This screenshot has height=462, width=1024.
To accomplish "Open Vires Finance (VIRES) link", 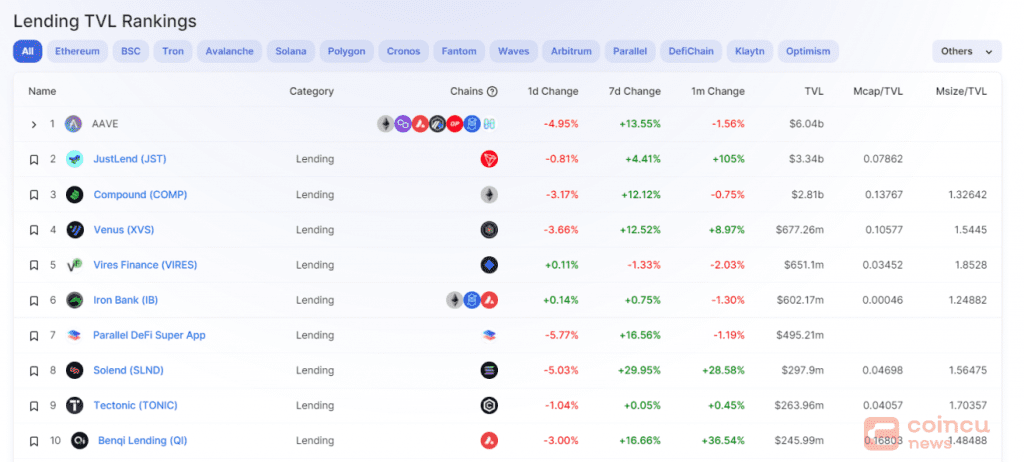I will pyautogui.click(x=145, y=265).
